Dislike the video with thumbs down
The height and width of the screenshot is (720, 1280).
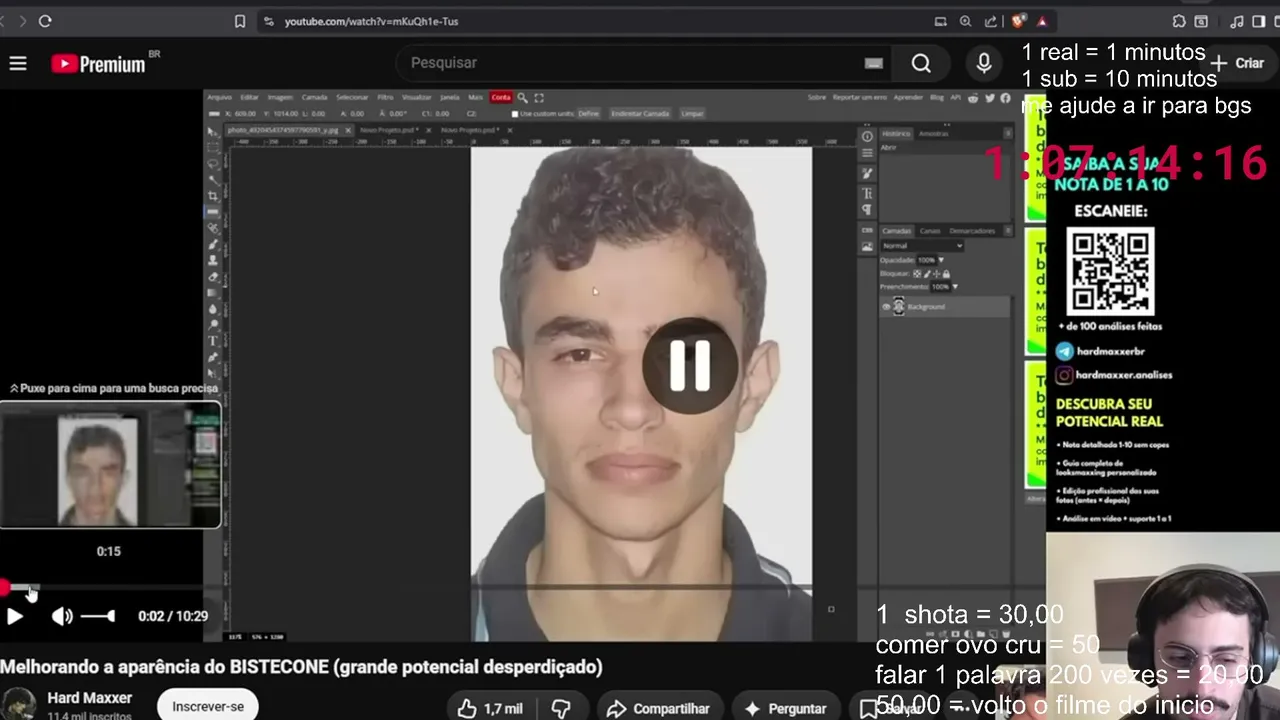click(562, 708)
